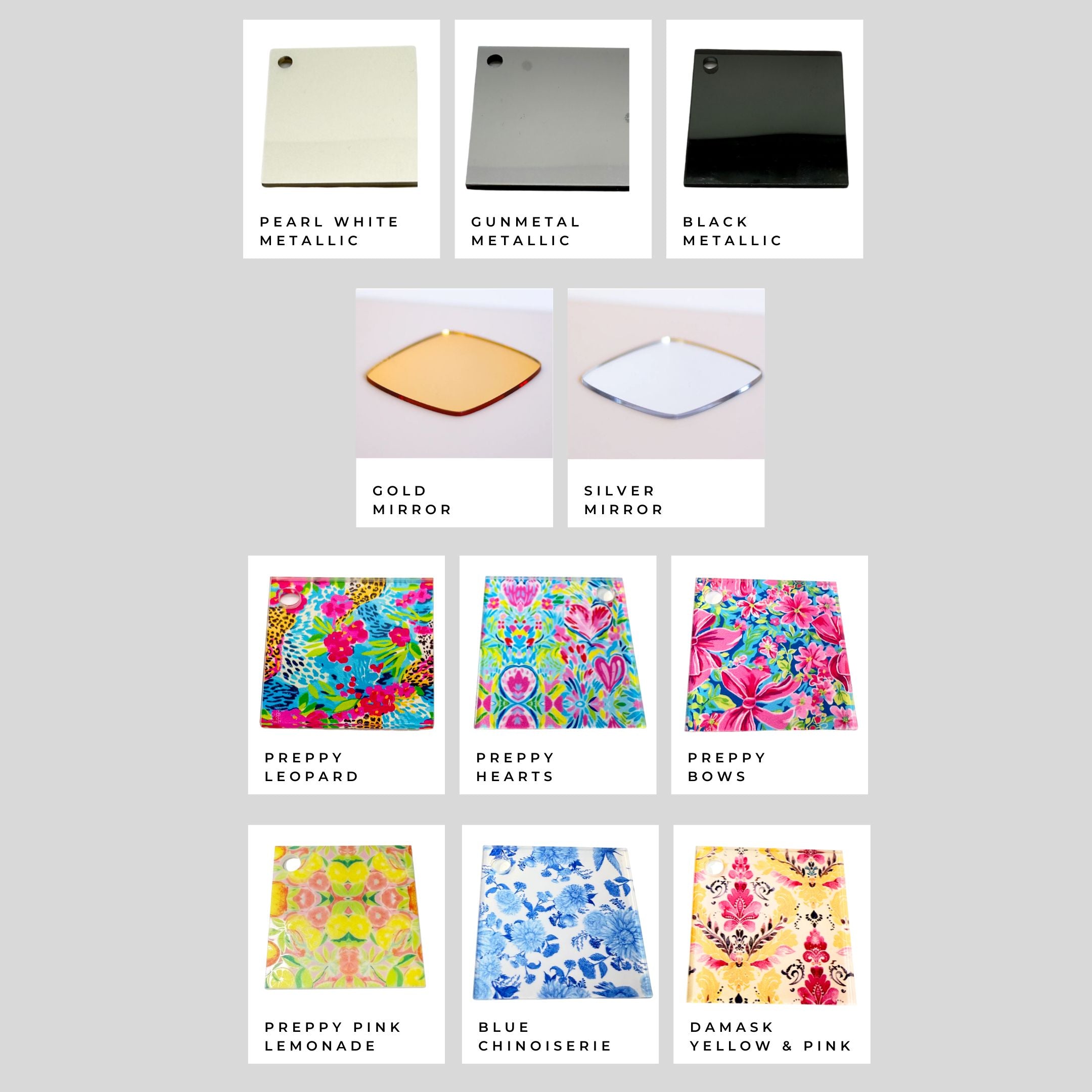Screen dimensions: 1092x1092
Task: Choose the Silver Mirror sample
Action: point(666,373)
